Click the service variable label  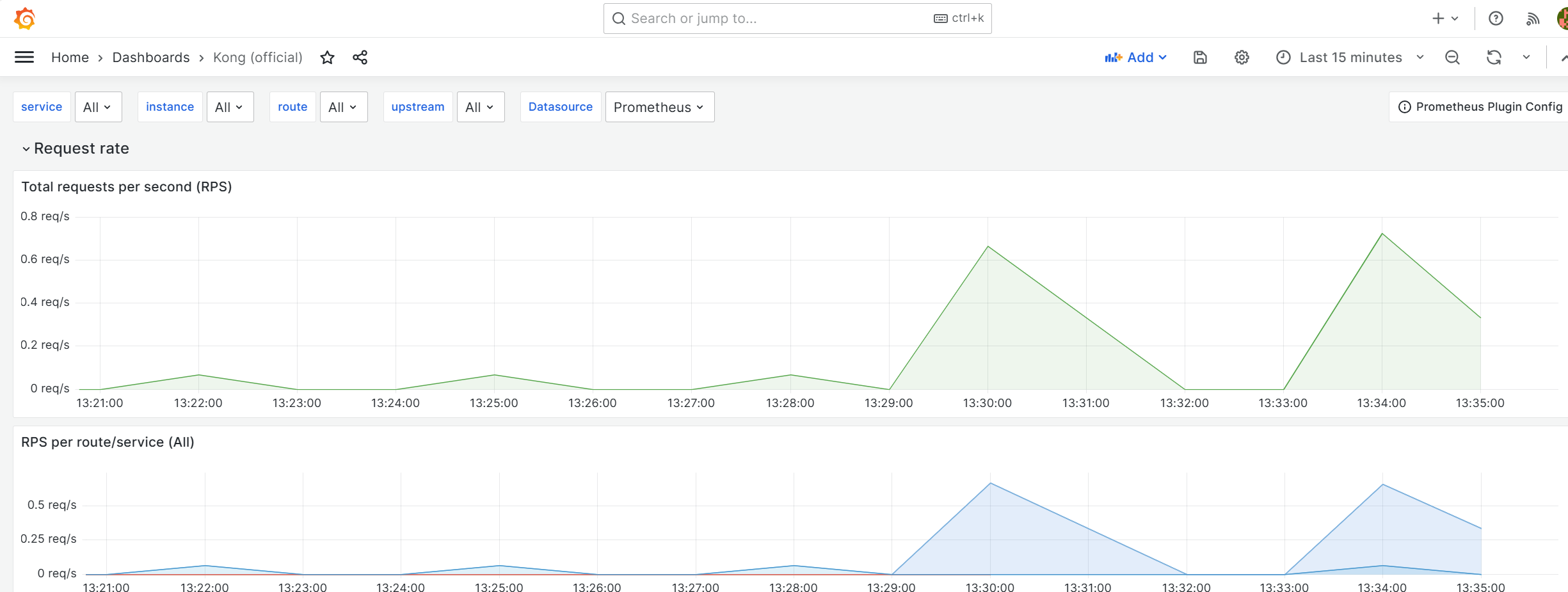tap(42, 107)
